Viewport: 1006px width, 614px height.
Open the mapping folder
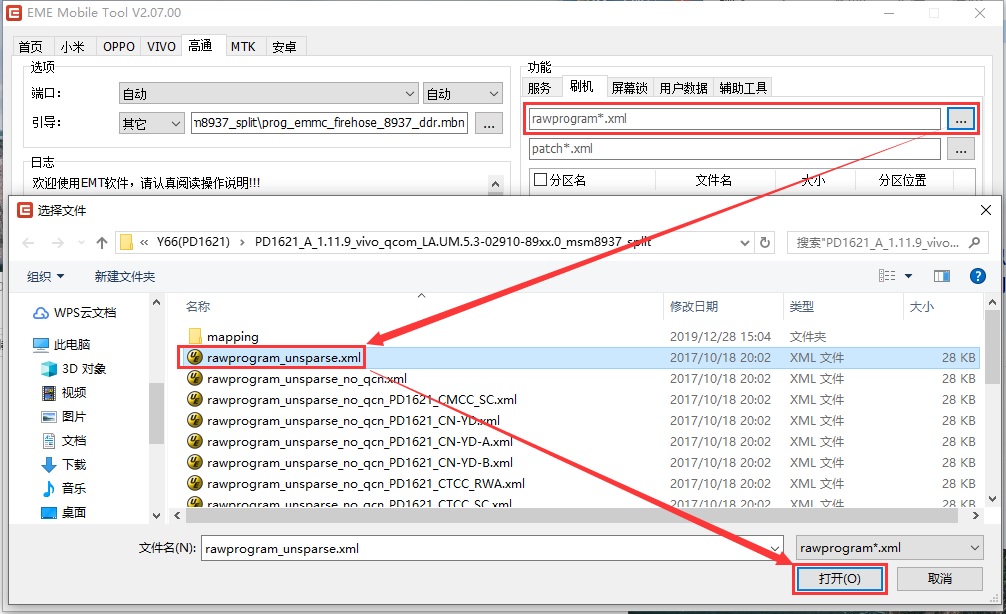(x=232, y=337)
